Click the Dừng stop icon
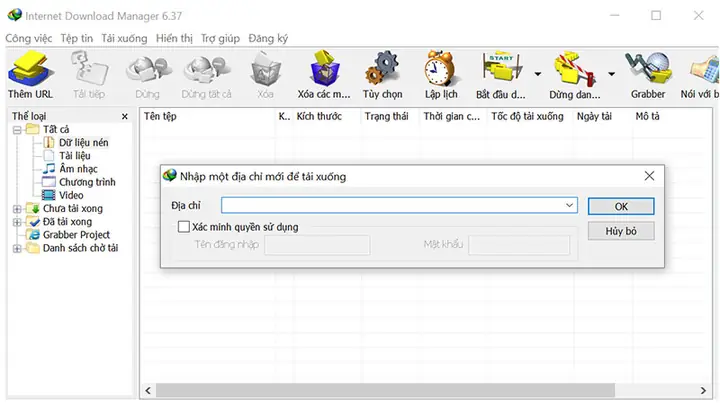The width and height of the screenshot is (720, 405). 148,70
